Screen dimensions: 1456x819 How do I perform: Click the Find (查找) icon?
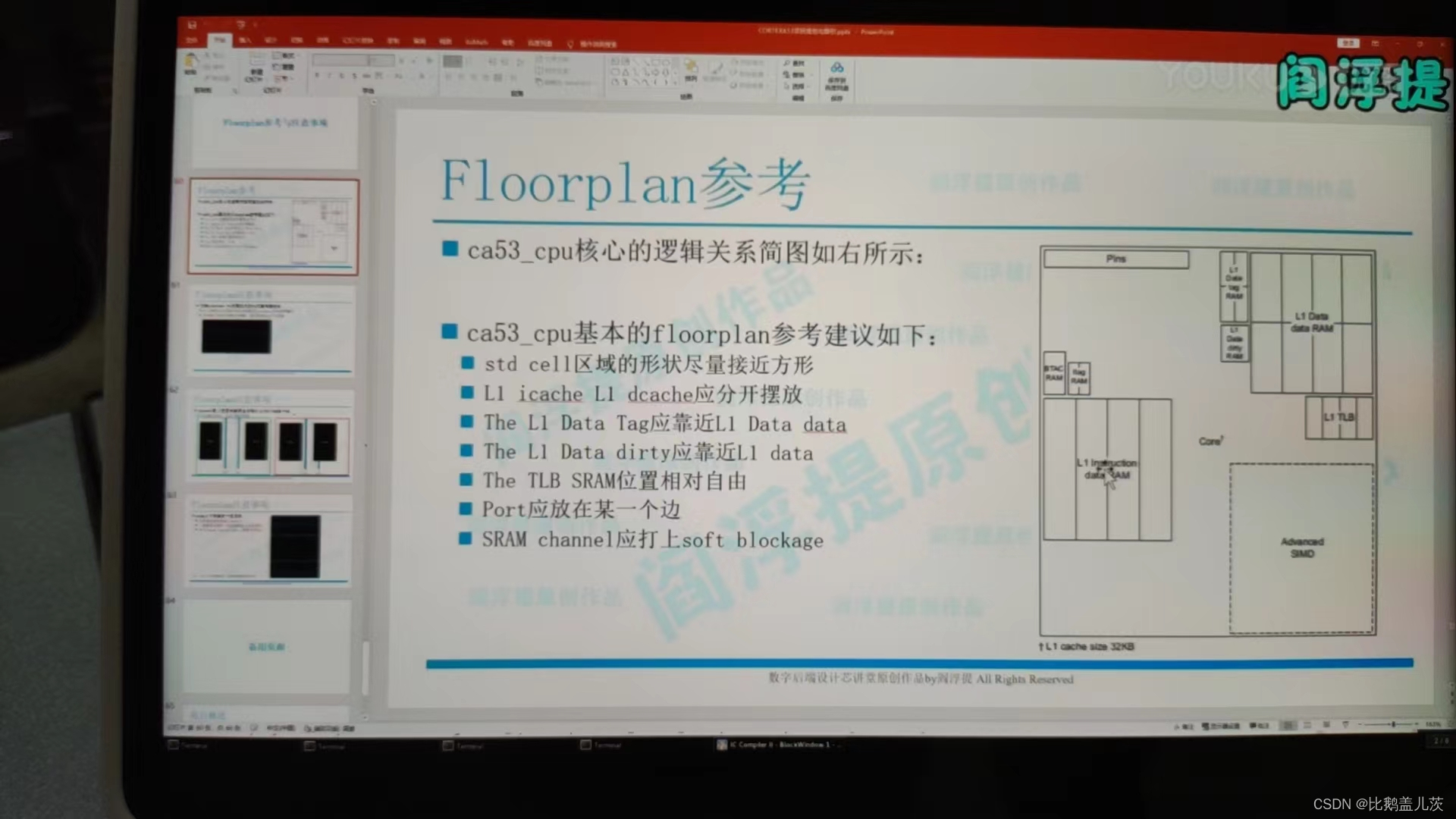pyautogui.click(x=788, y=61)
